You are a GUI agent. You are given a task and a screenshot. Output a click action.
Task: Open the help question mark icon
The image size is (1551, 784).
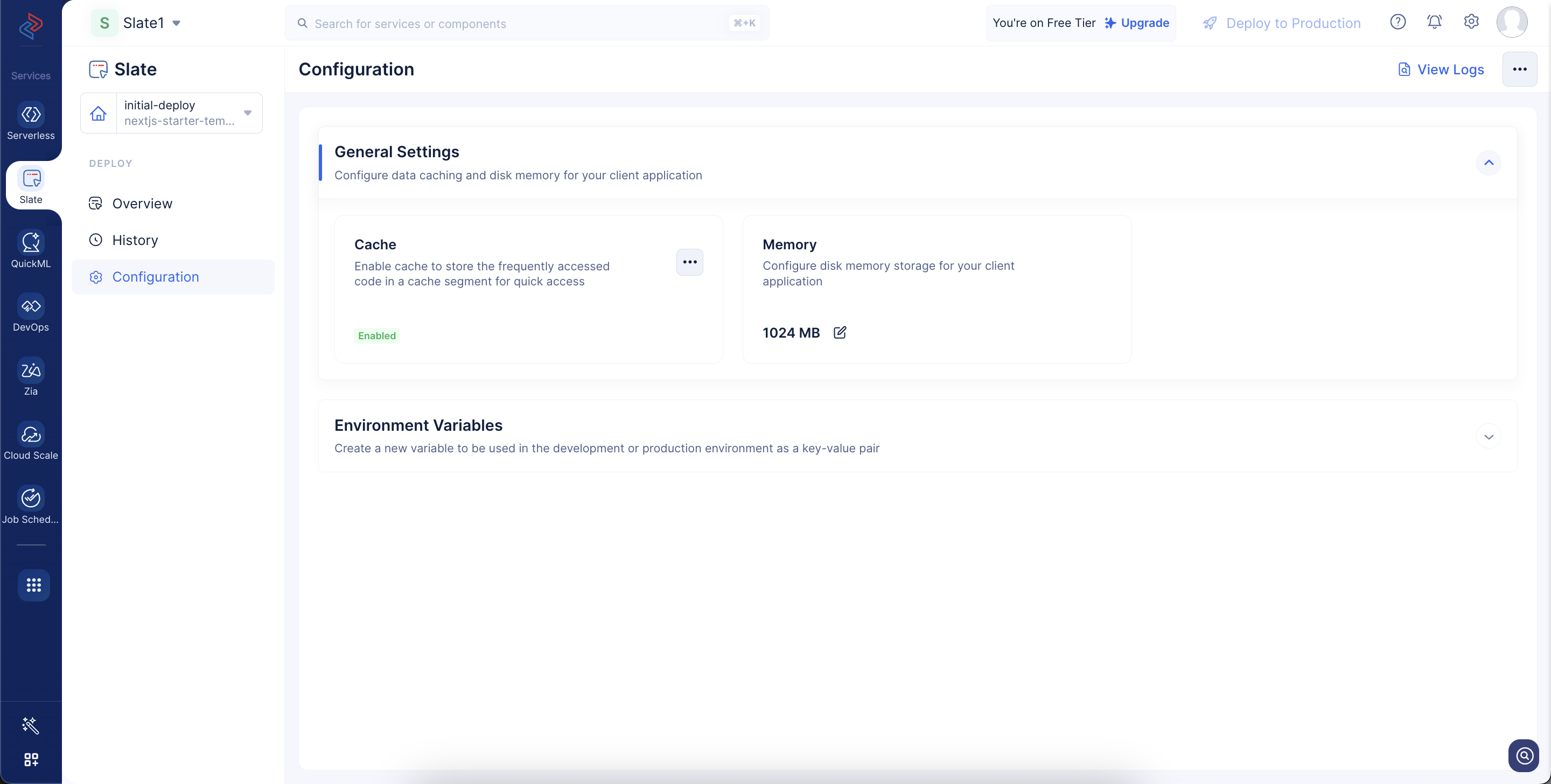pyautogui.click(x=1398, y=22)
